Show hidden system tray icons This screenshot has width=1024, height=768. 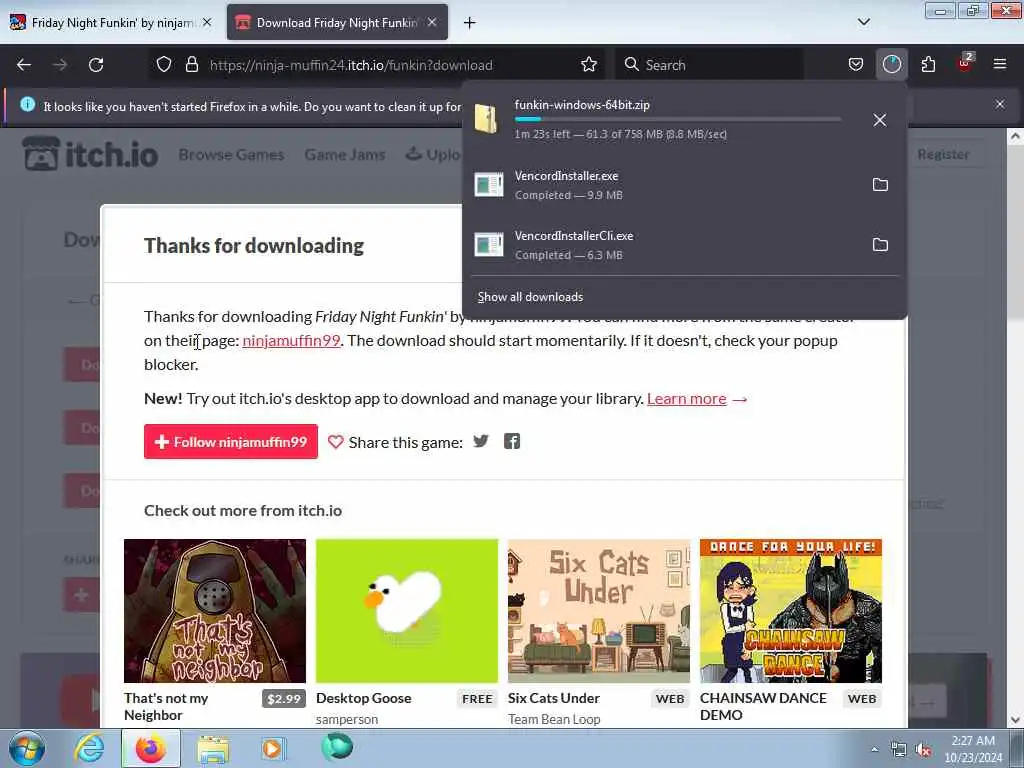(x=874, y=750)
